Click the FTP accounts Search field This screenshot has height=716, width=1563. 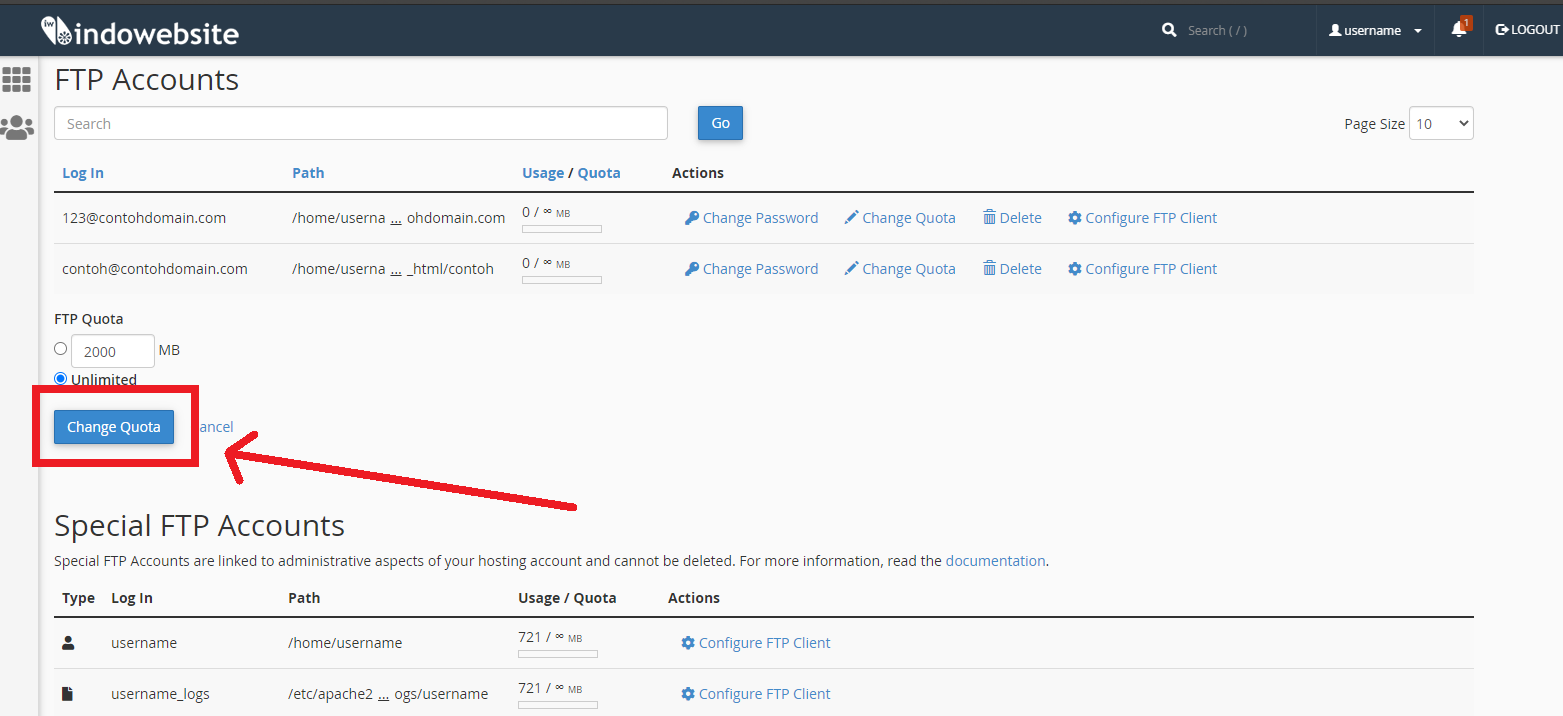tap(360, 124)
